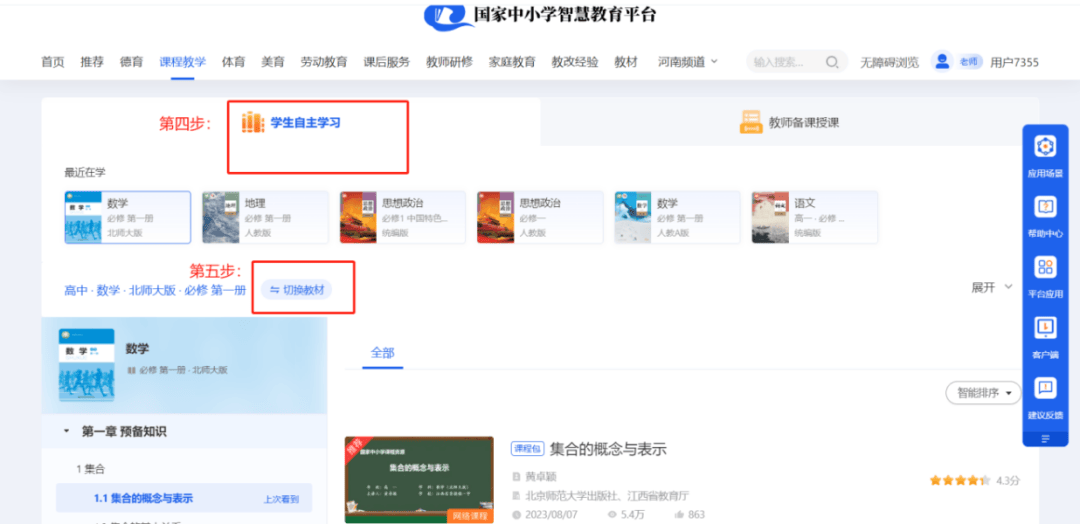Viewport: 1080px width, 524px height.
Task: Open the 河南频道 dropdown
Action: [x=687, y=62]
